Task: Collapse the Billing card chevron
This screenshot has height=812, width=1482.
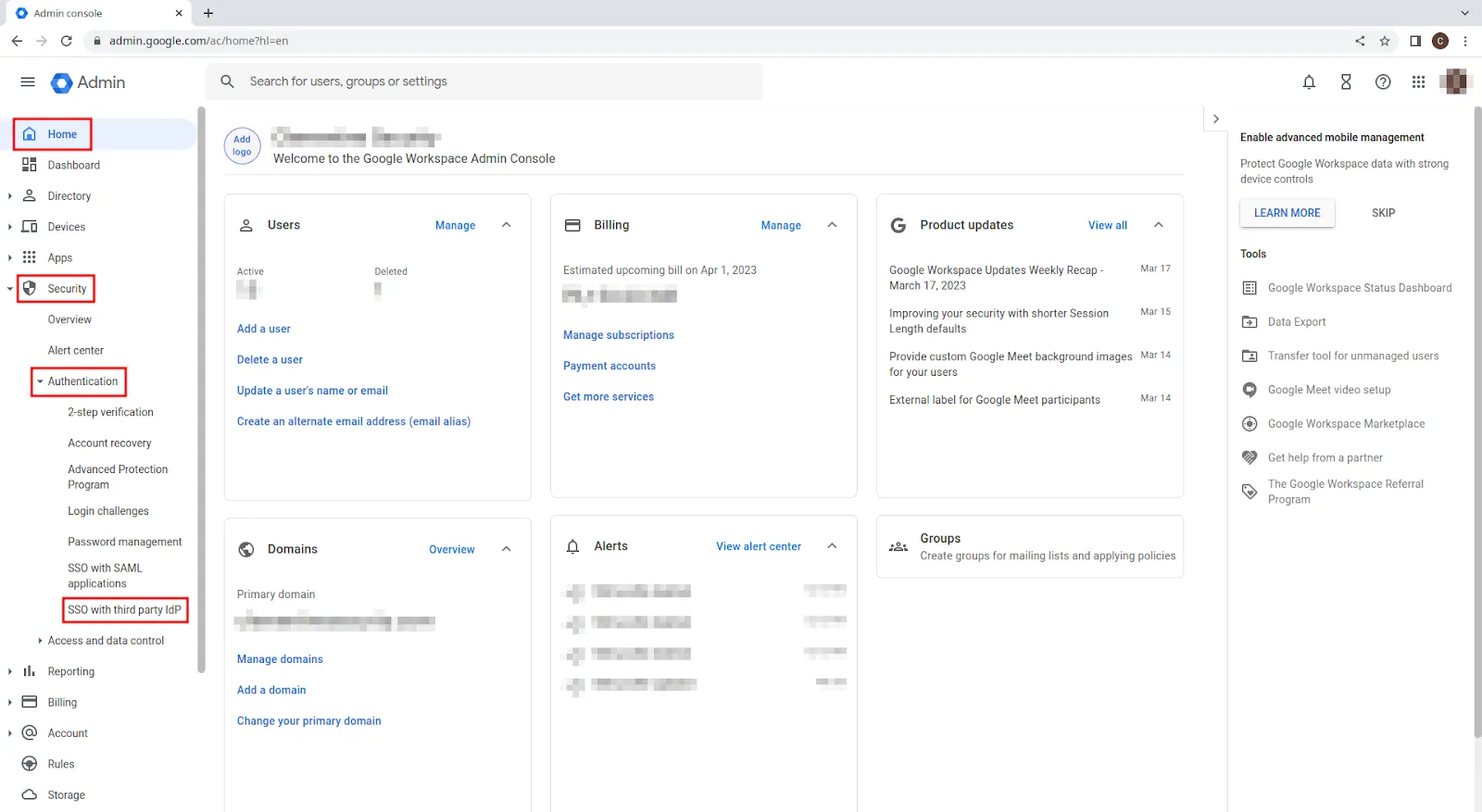Action: tap(833, 225)
